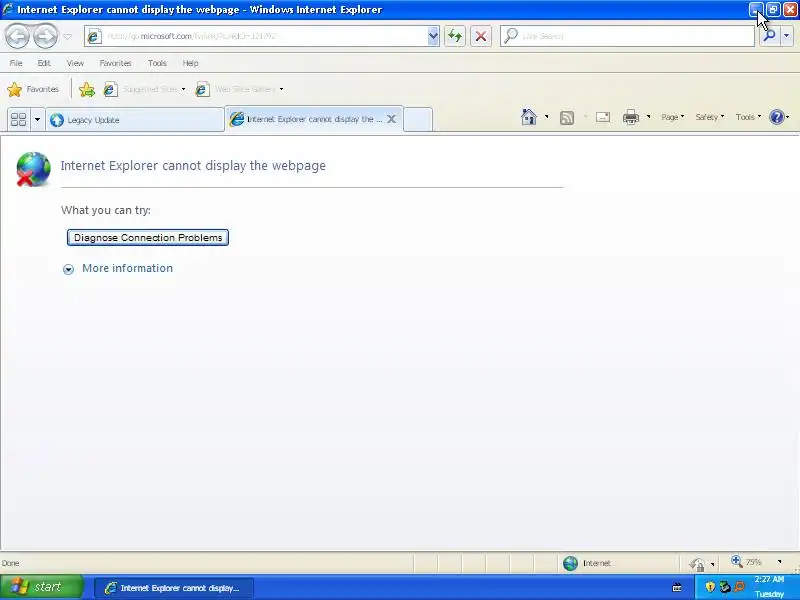Open the Edit menu
Screen dimensions: 800x600
coord(44,63)
